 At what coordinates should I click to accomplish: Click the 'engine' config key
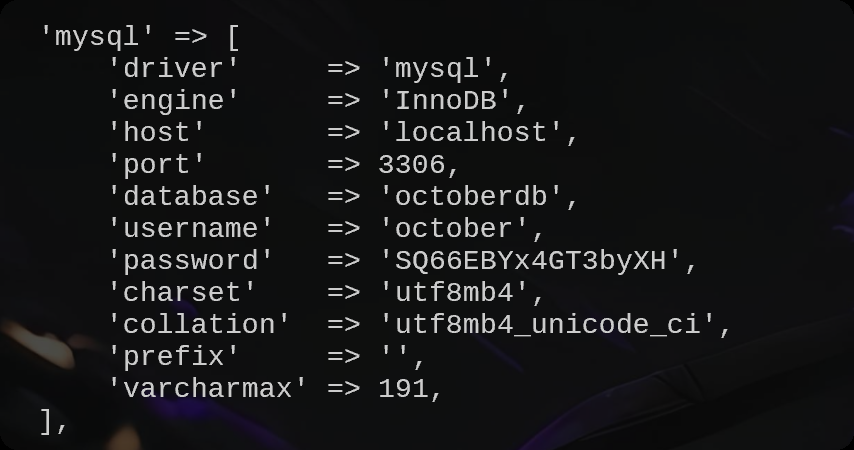click(x=173, y=101)
